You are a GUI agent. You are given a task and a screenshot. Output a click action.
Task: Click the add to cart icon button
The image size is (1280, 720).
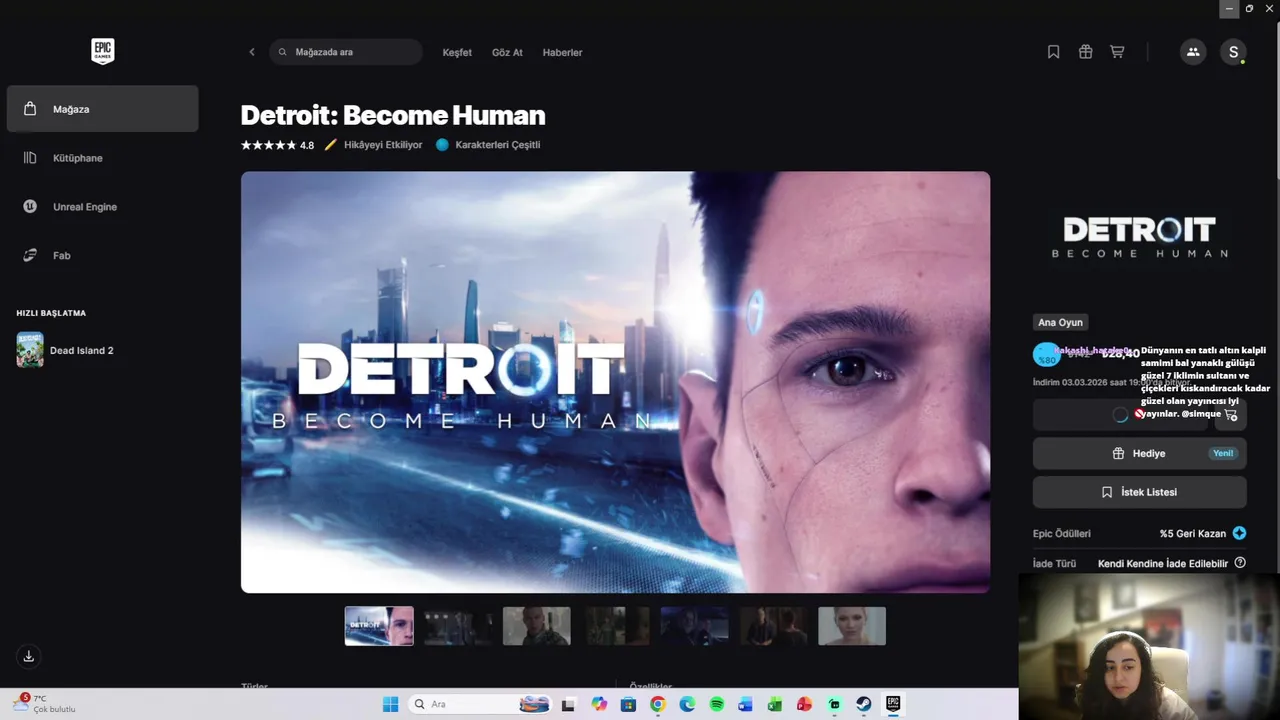tap(1231, 414)
